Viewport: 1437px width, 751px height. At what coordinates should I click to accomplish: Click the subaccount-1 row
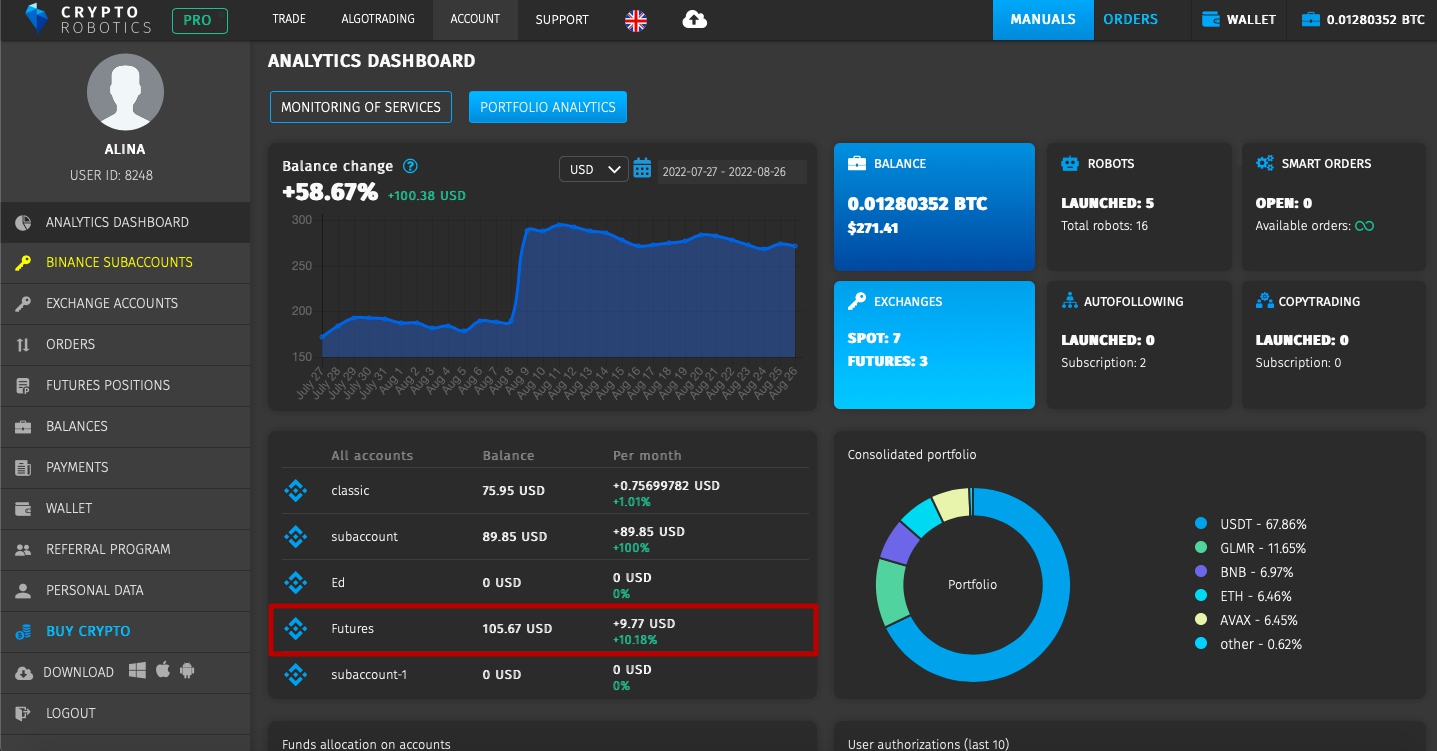pos(545,675)
